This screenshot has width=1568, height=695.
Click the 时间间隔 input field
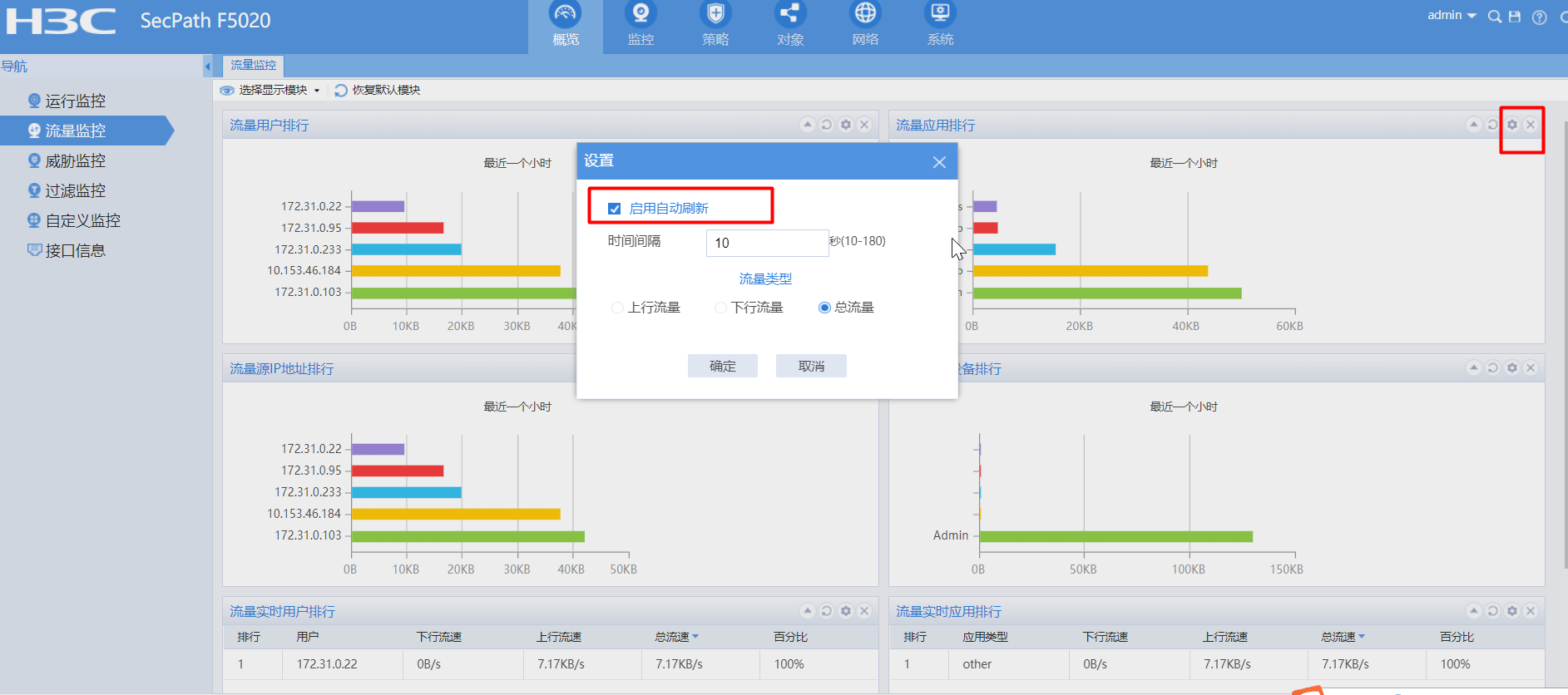(x=767, y=243)
